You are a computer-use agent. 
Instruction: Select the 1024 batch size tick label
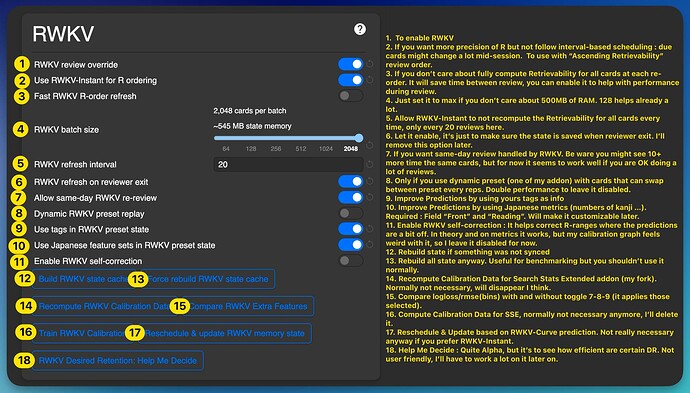pos(326,149)
